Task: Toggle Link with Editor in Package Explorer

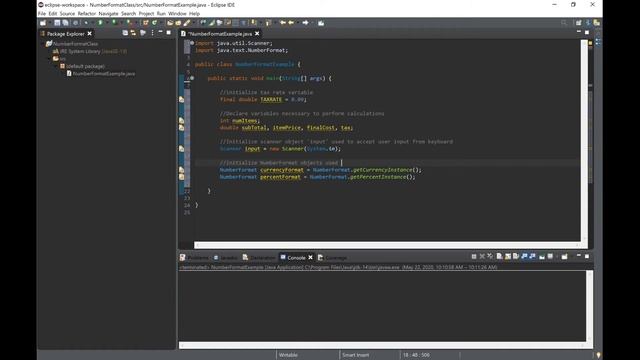Action: 133,33
